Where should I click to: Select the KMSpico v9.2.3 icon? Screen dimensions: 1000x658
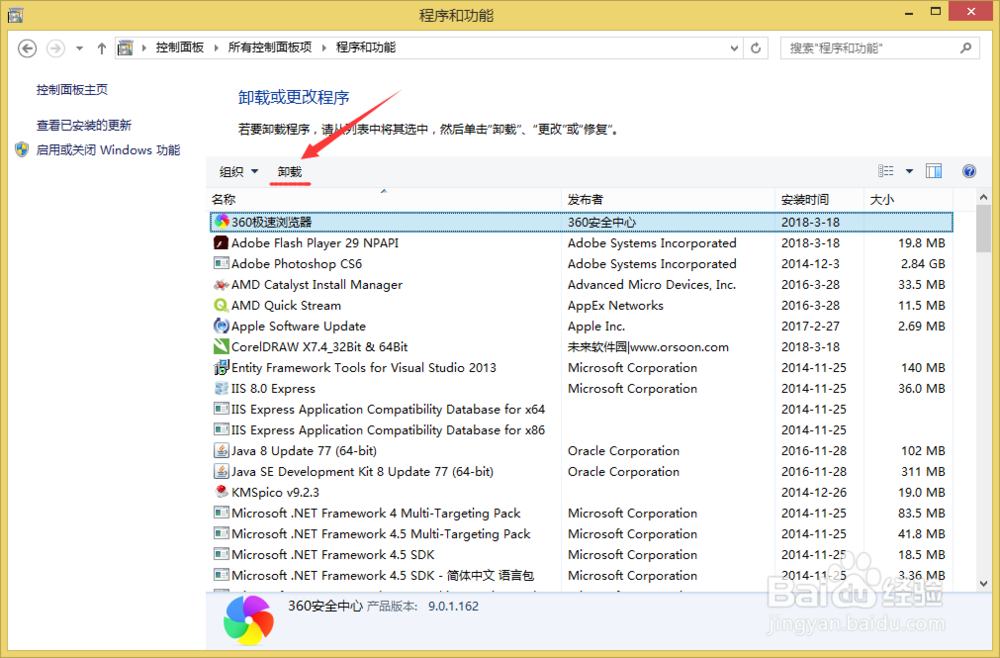pyautogui.click(x=221, y=492)
